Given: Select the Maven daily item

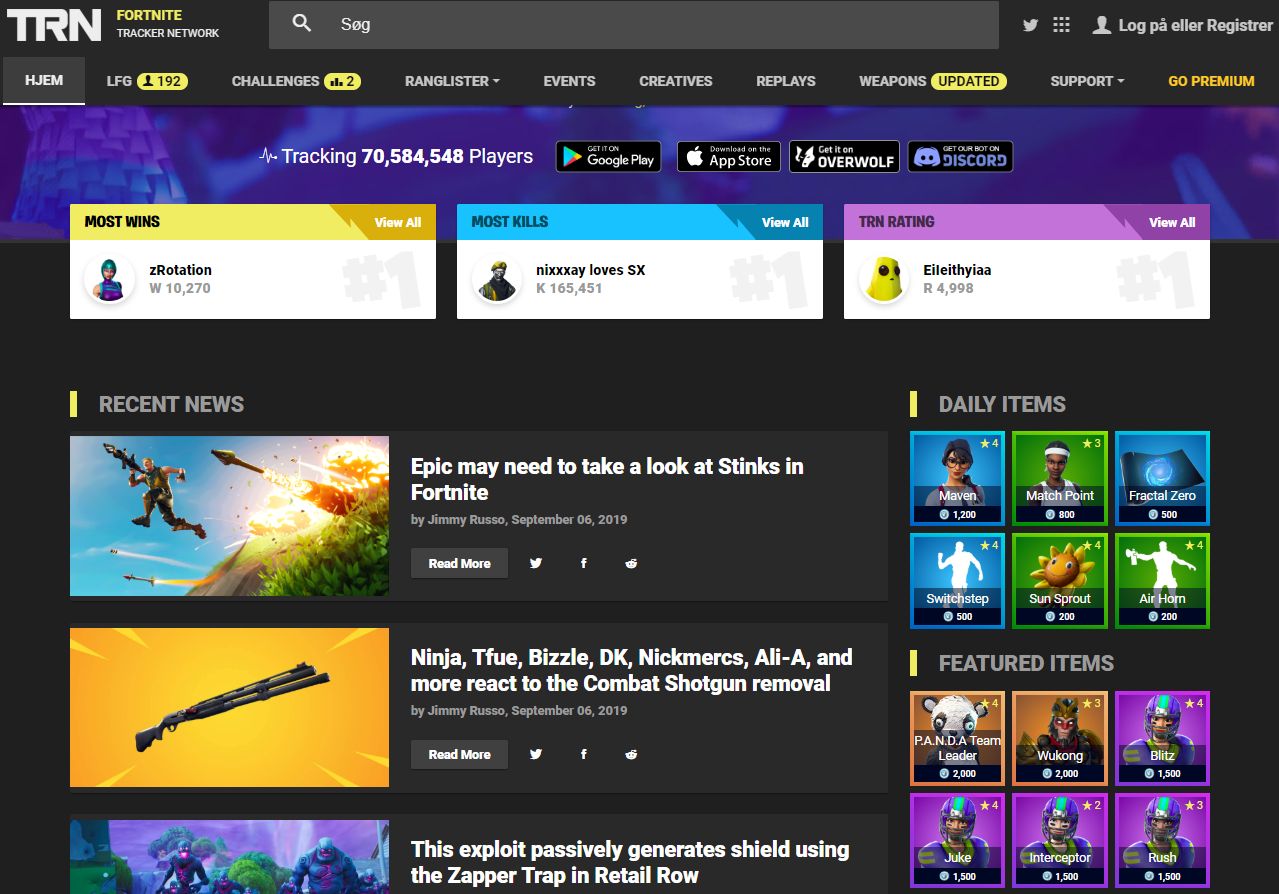Looking at the screenshot, I should (x=958, y=478).
